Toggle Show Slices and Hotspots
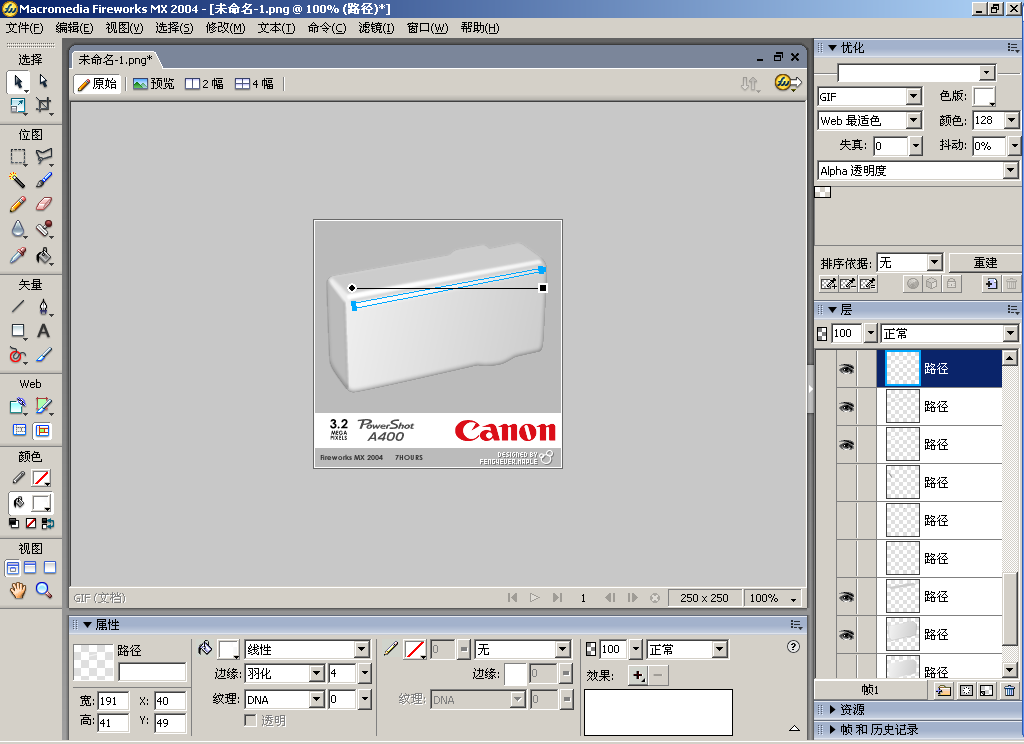The height and width of the screenshot is (744, 1024). point(42,430)
